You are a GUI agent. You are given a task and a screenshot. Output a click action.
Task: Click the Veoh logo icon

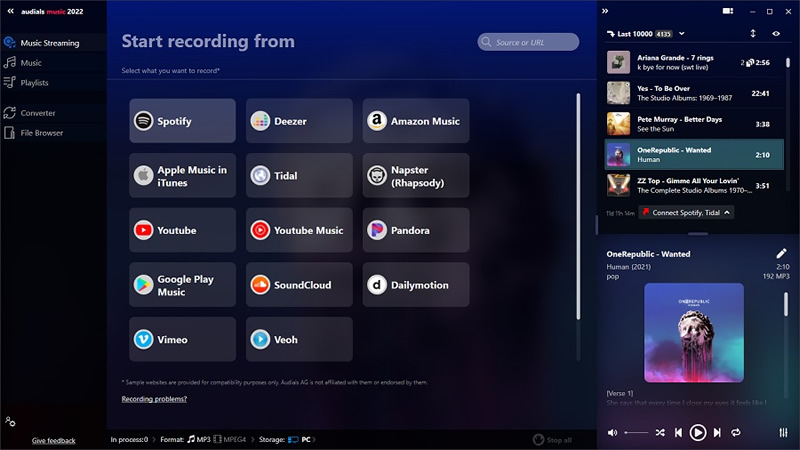coord(260,339)
